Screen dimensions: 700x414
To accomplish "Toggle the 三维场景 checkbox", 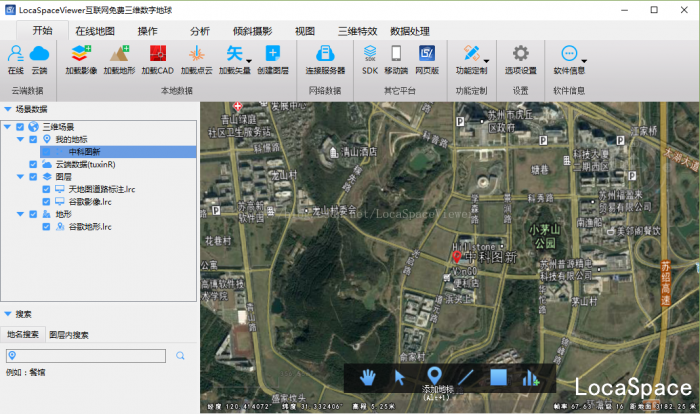I will [20, 127].
